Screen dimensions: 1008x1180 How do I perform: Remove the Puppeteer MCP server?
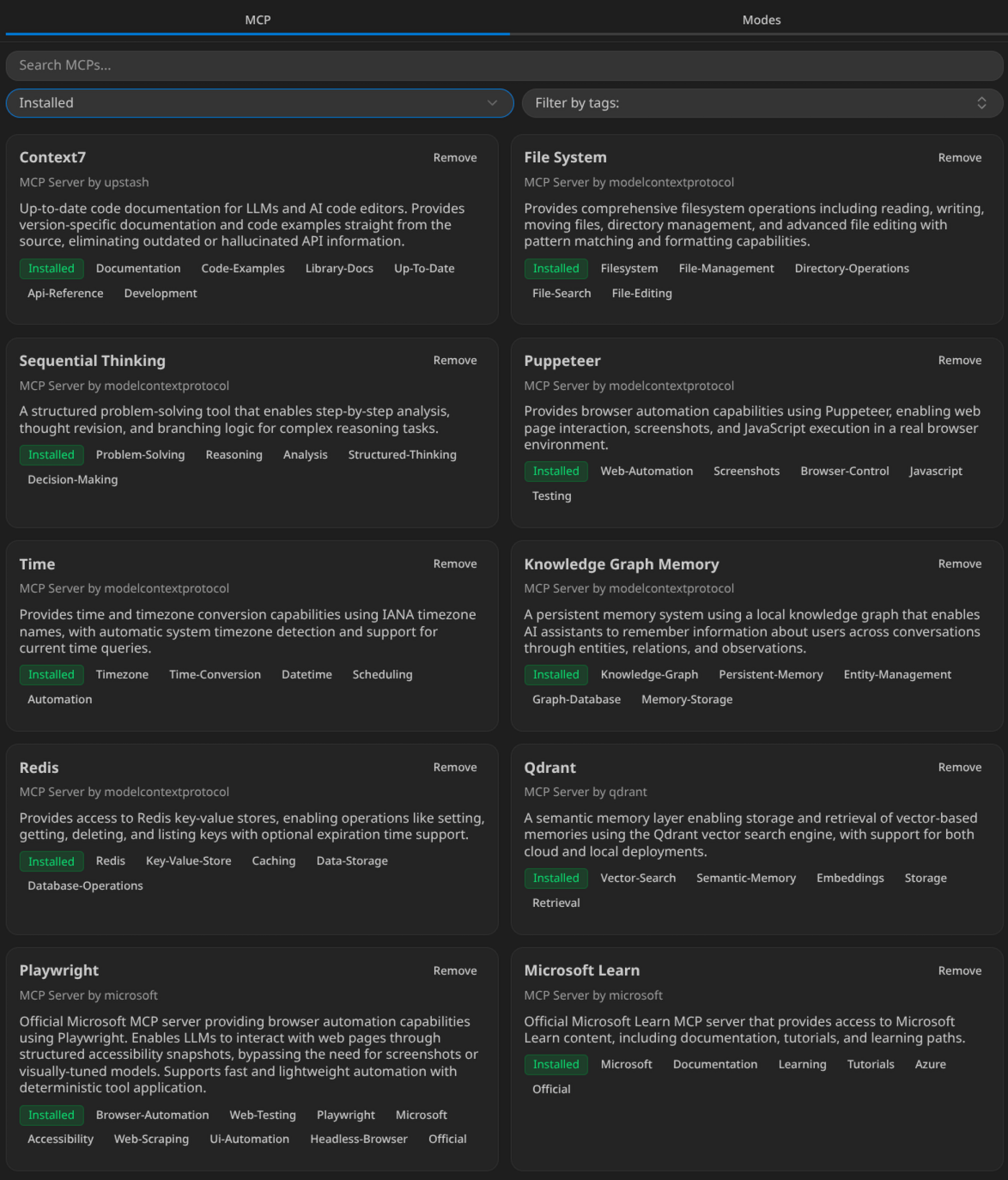coord(959,360)
